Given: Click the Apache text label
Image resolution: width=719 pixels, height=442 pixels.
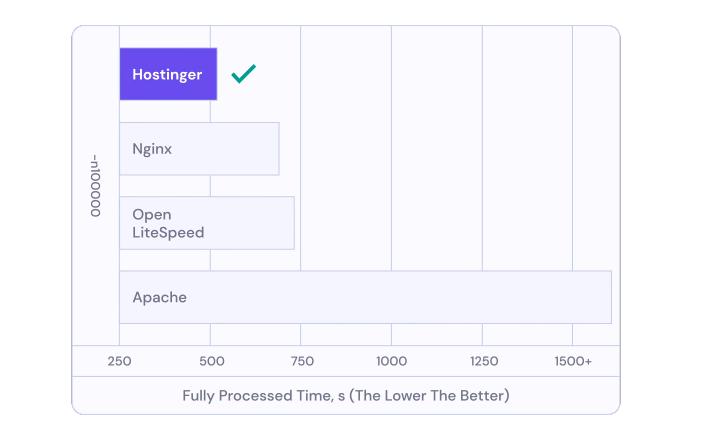Looking at the screenshot, I should (159, 297).
